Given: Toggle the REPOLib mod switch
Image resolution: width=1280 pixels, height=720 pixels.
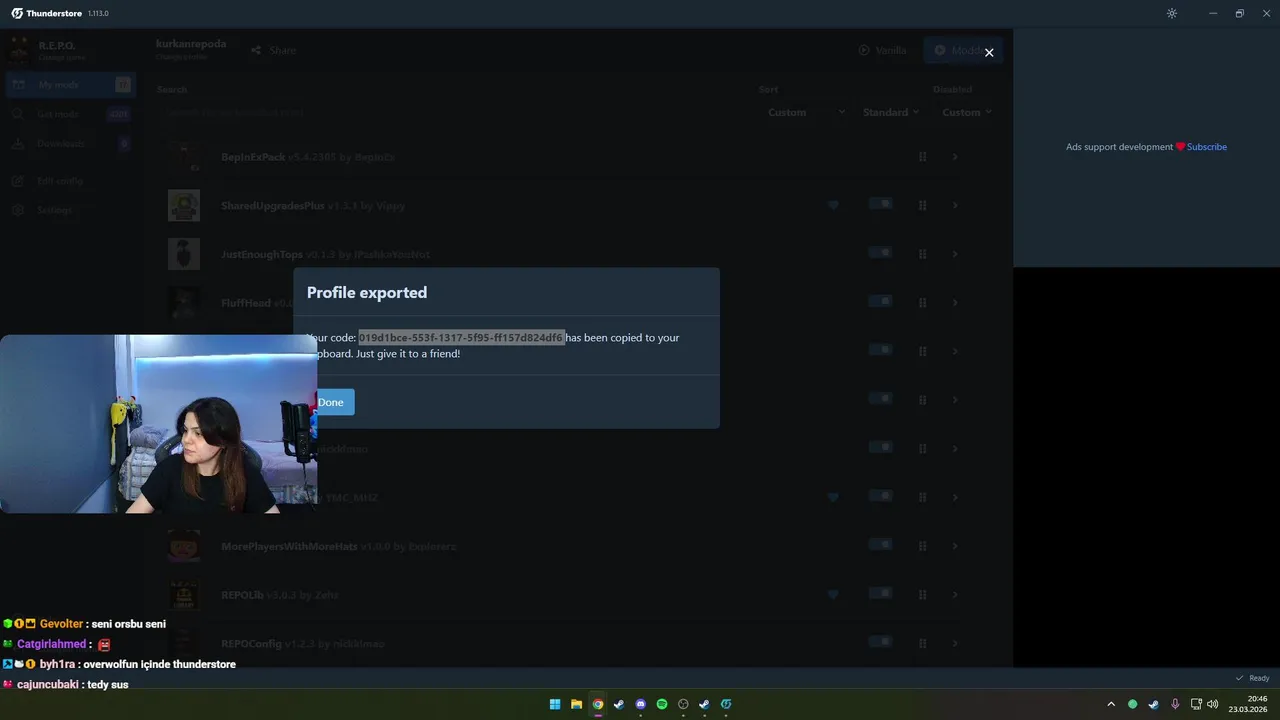Looking at the screenshot, I should click(880, 593).
